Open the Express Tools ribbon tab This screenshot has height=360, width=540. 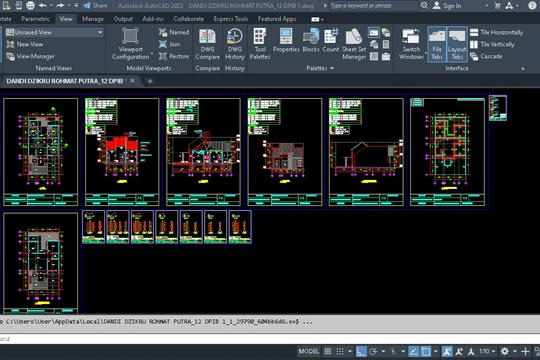(230, 19)
